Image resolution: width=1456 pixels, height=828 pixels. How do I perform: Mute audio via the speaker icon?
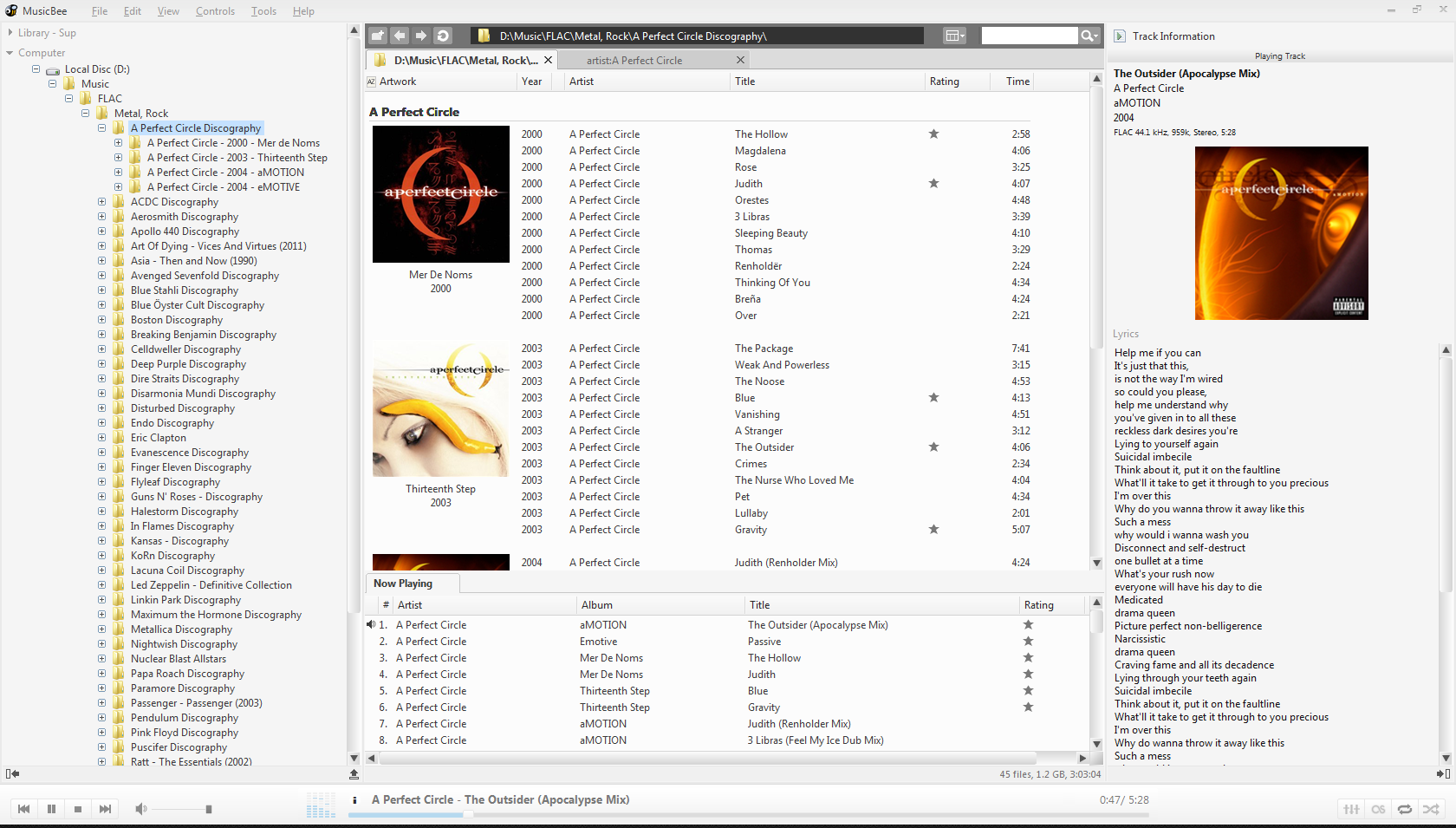coord(141,809)
